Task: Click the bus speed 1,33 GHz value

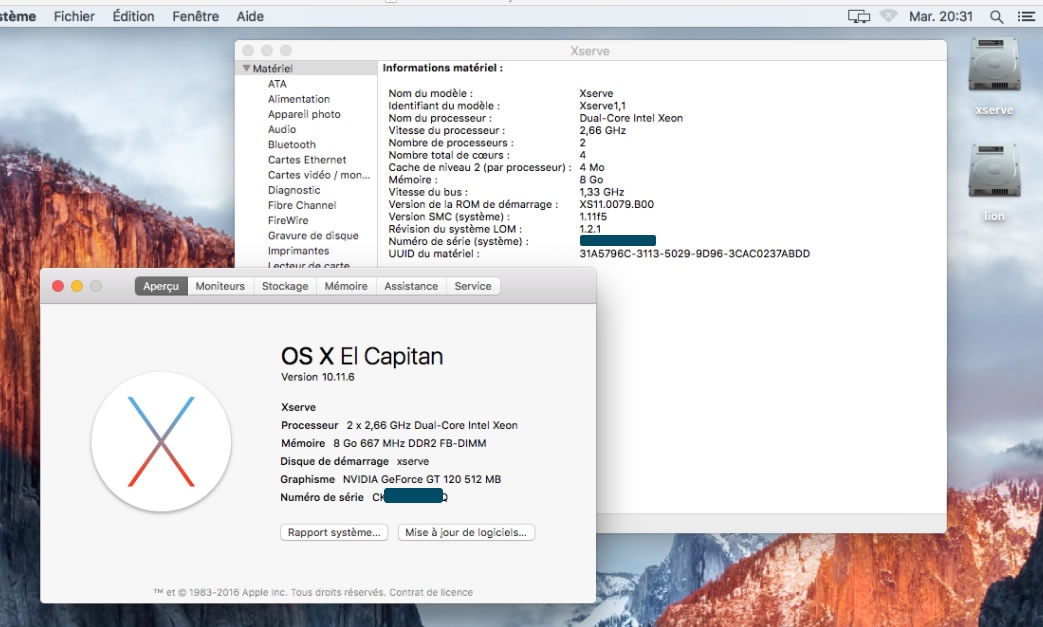Action: (601, 192)
